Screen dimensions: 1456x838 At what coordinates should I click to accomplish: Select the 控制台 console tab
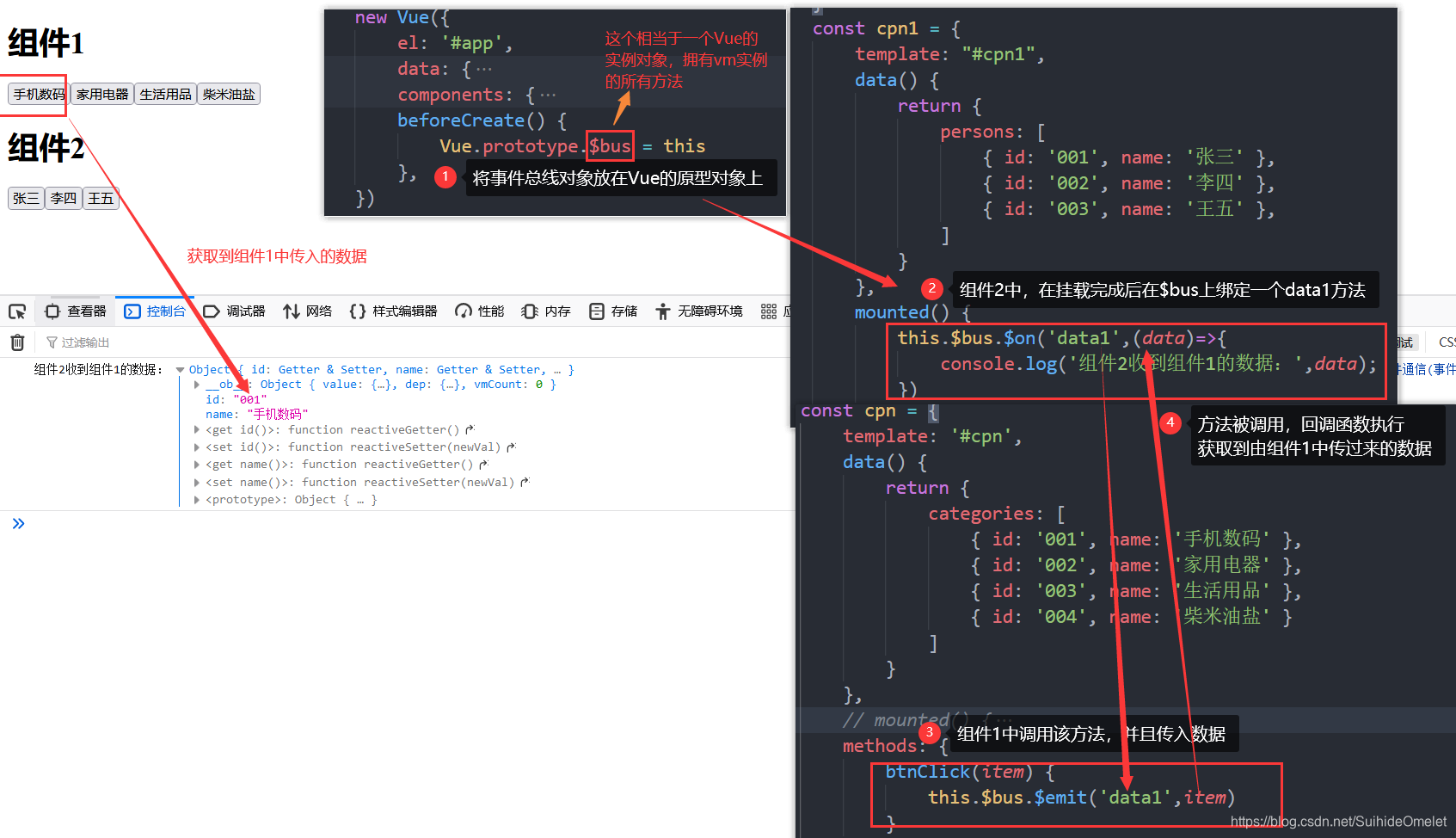coord(155,311)
